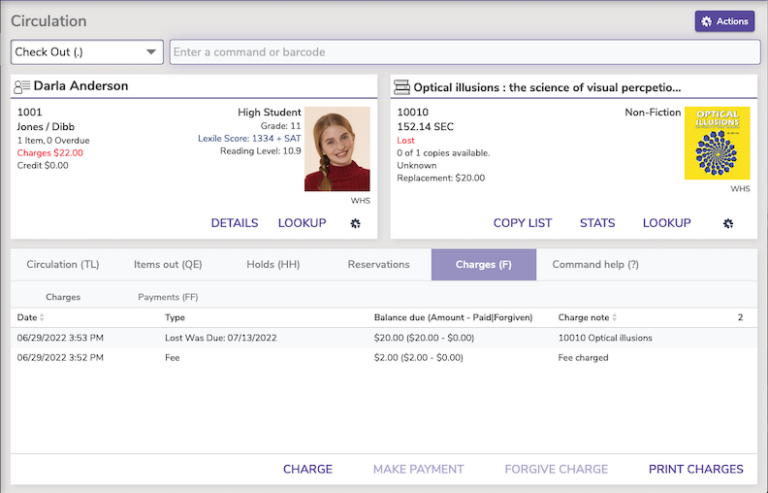Show the Command help (?) tab

click(x=595, y=264)
